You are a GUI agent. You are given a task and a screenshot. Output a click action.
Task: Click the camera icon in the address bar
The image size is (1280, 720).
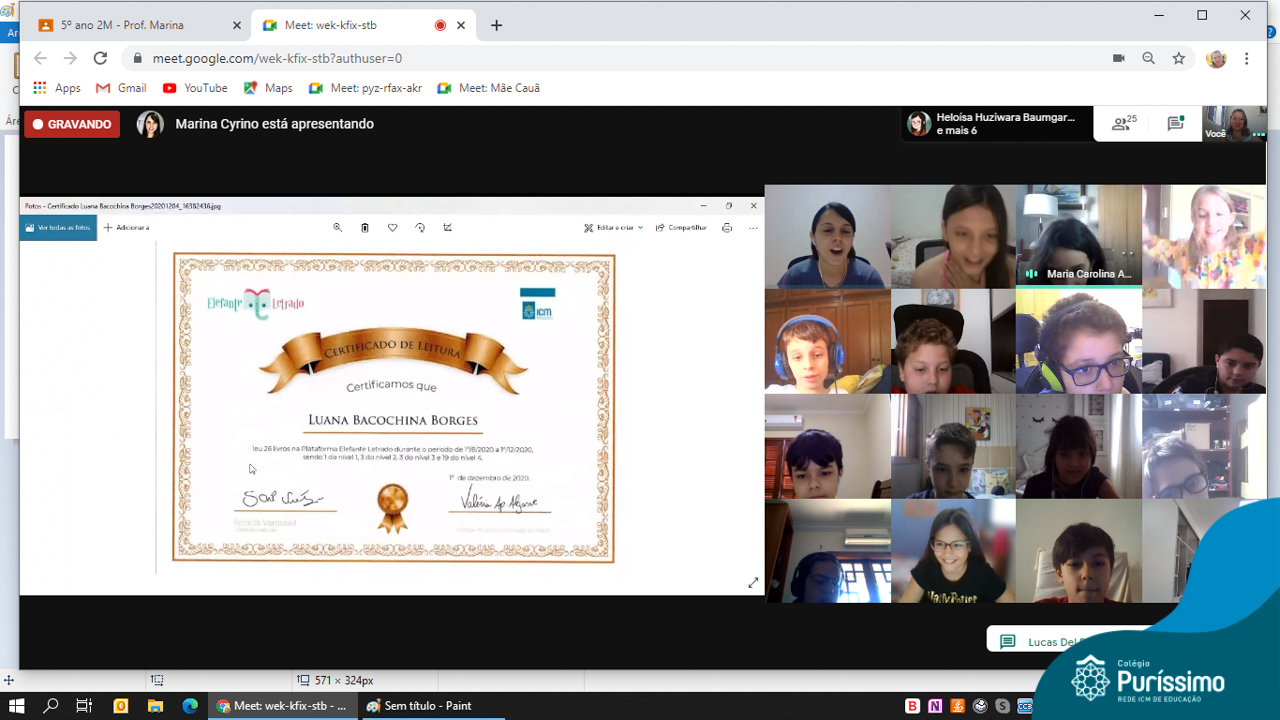tap(1118, 59)
